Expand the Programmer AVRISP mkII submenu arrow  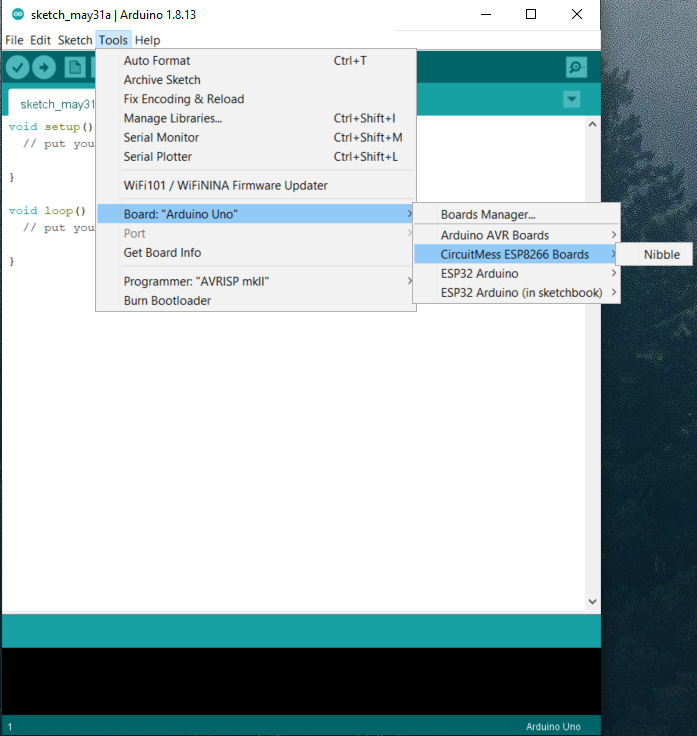click(x=410, y=281)
